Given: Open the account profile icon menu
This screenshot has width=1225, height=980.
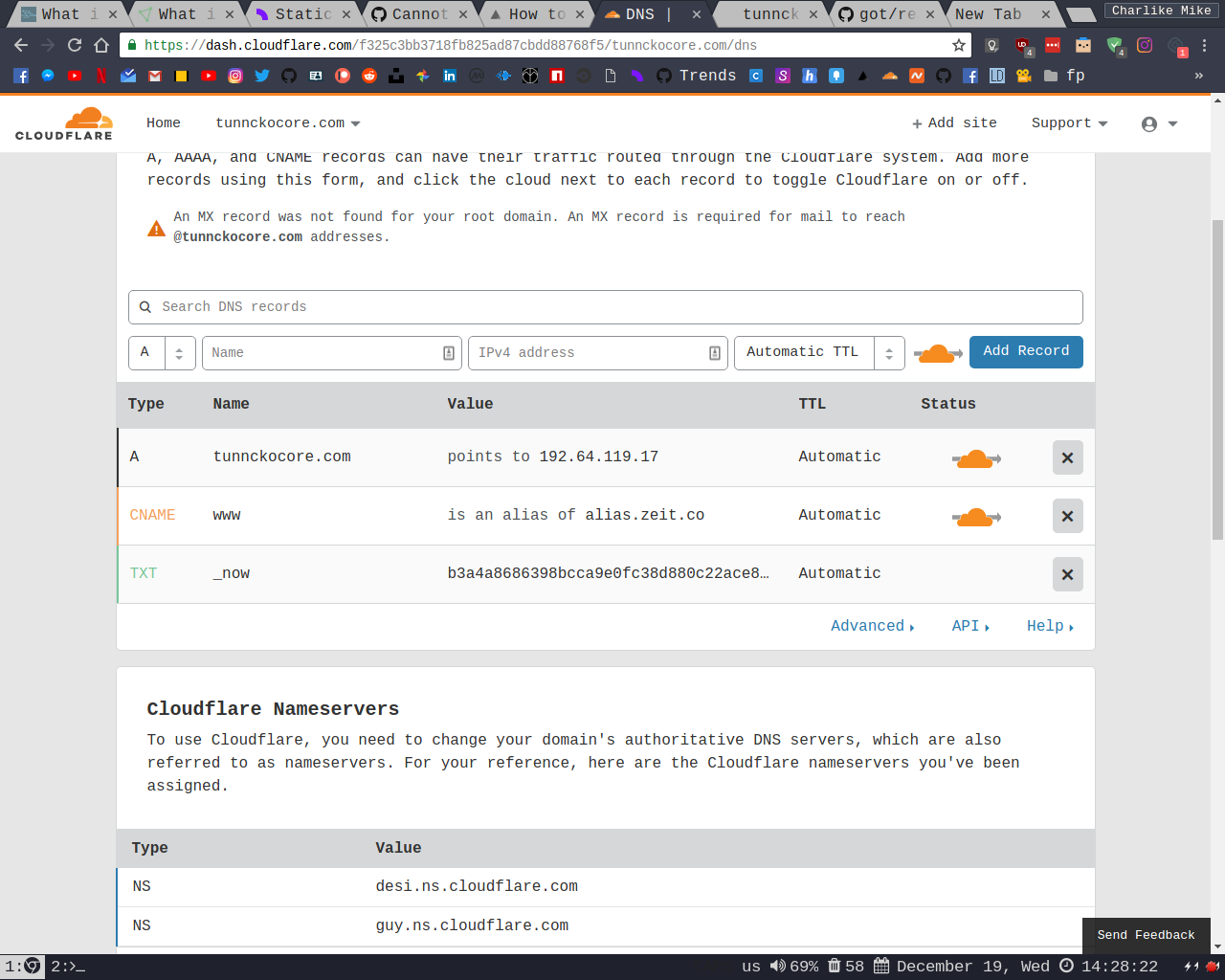Looking at the screenshot, I should click(1150, 122).
